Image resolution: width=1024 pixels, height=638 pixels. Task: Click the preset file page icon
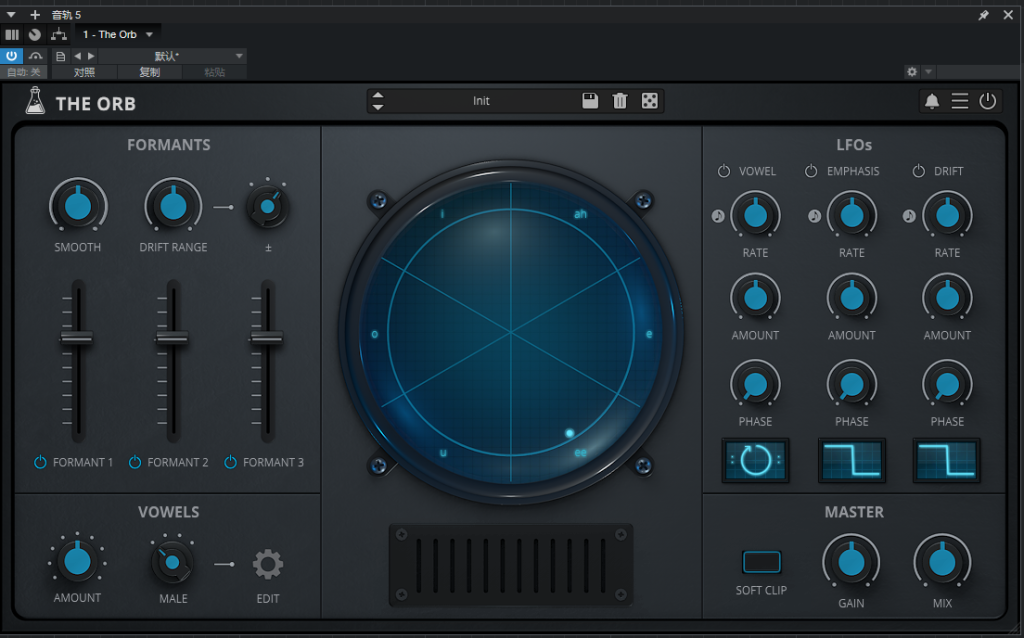pos(61,56)
